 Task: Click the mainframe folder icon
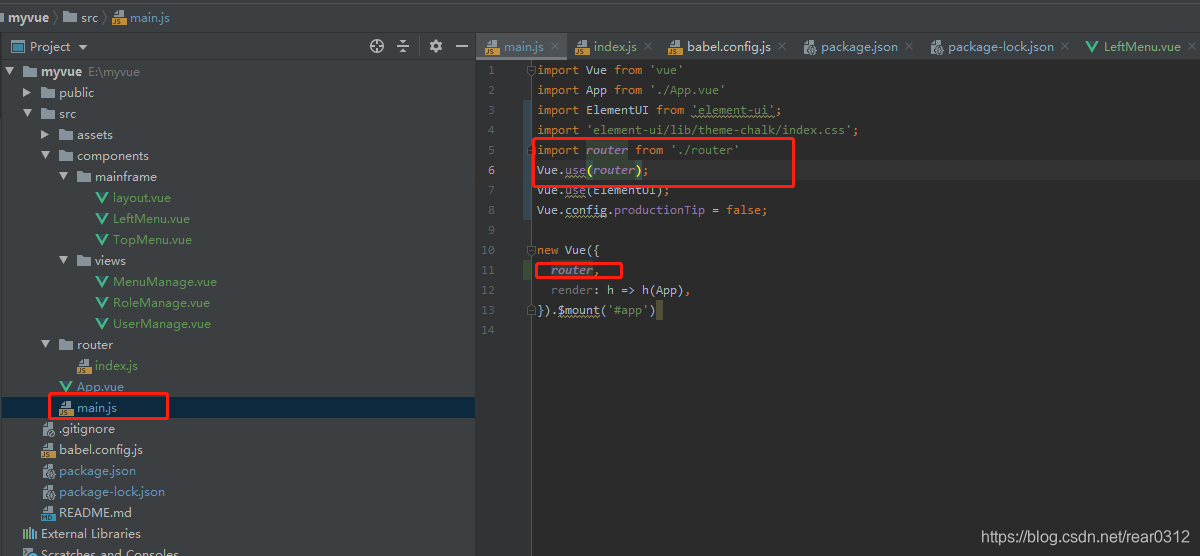84,176
